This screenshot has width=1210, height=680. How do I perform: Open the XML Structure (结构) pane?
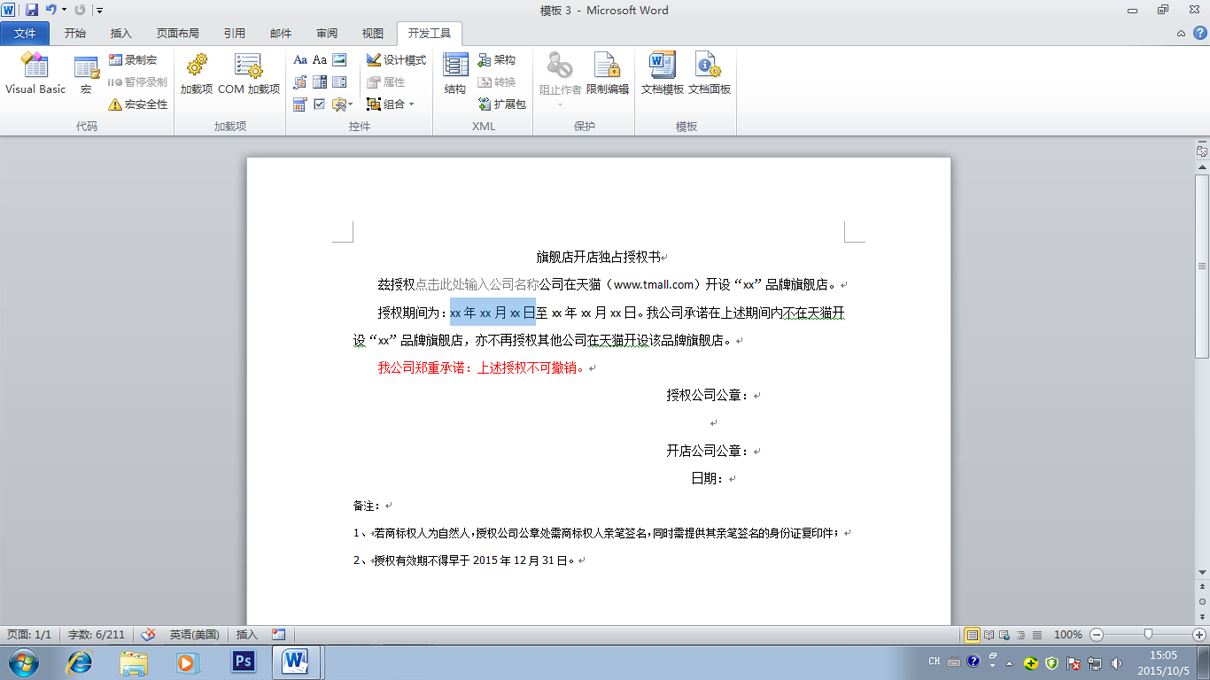pos(455,75)
